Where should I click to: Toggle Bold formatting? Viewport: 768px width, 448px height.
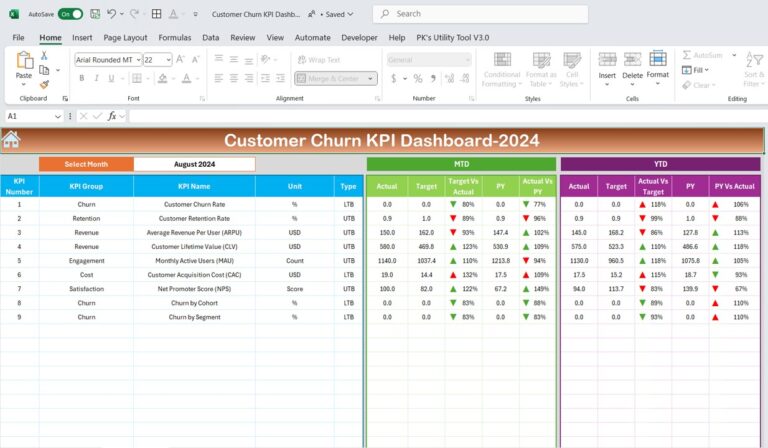(x=82, y=78)
